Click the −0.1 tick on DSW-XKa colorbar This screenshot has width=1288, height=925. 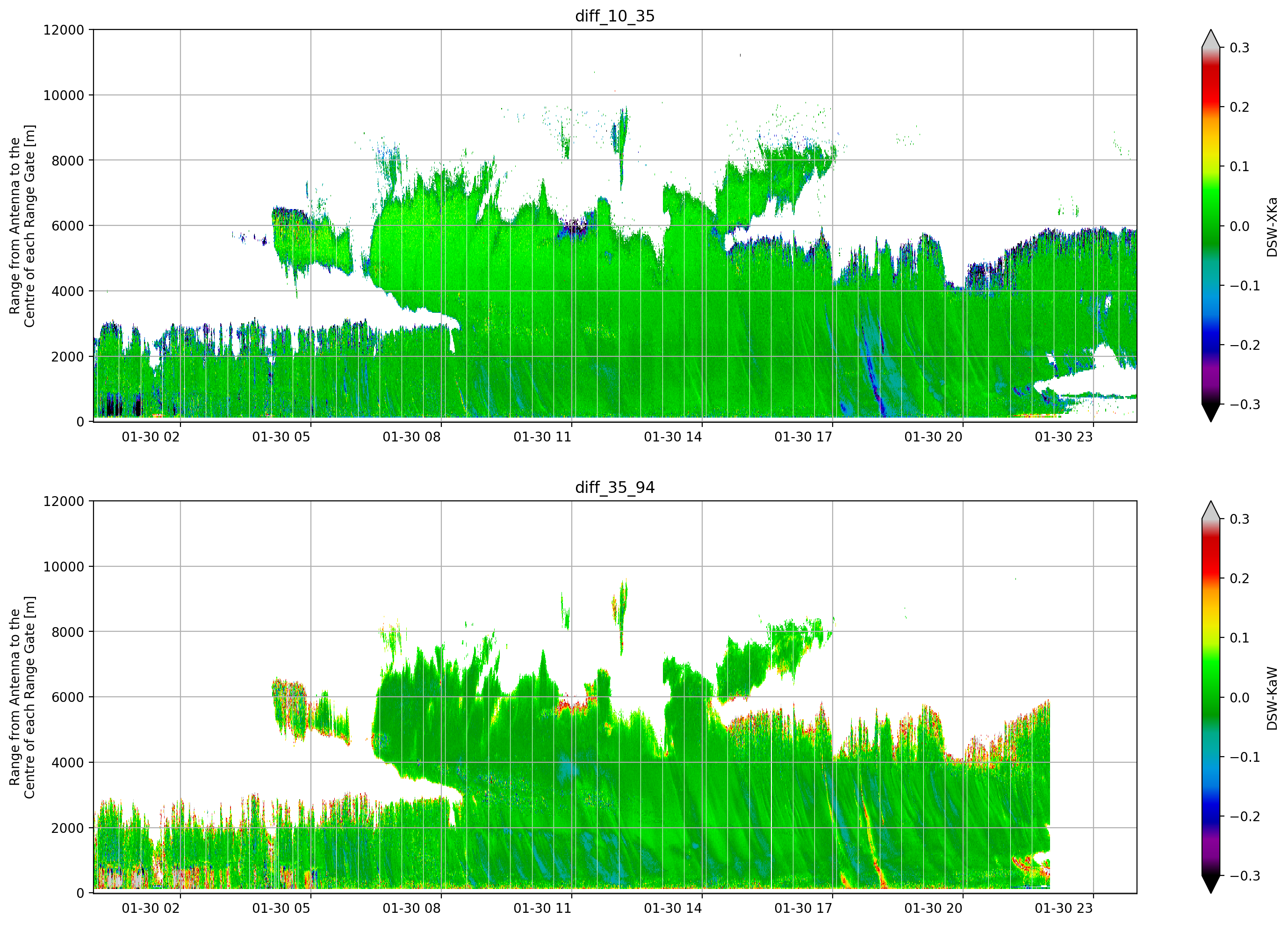pos(1245,286)
